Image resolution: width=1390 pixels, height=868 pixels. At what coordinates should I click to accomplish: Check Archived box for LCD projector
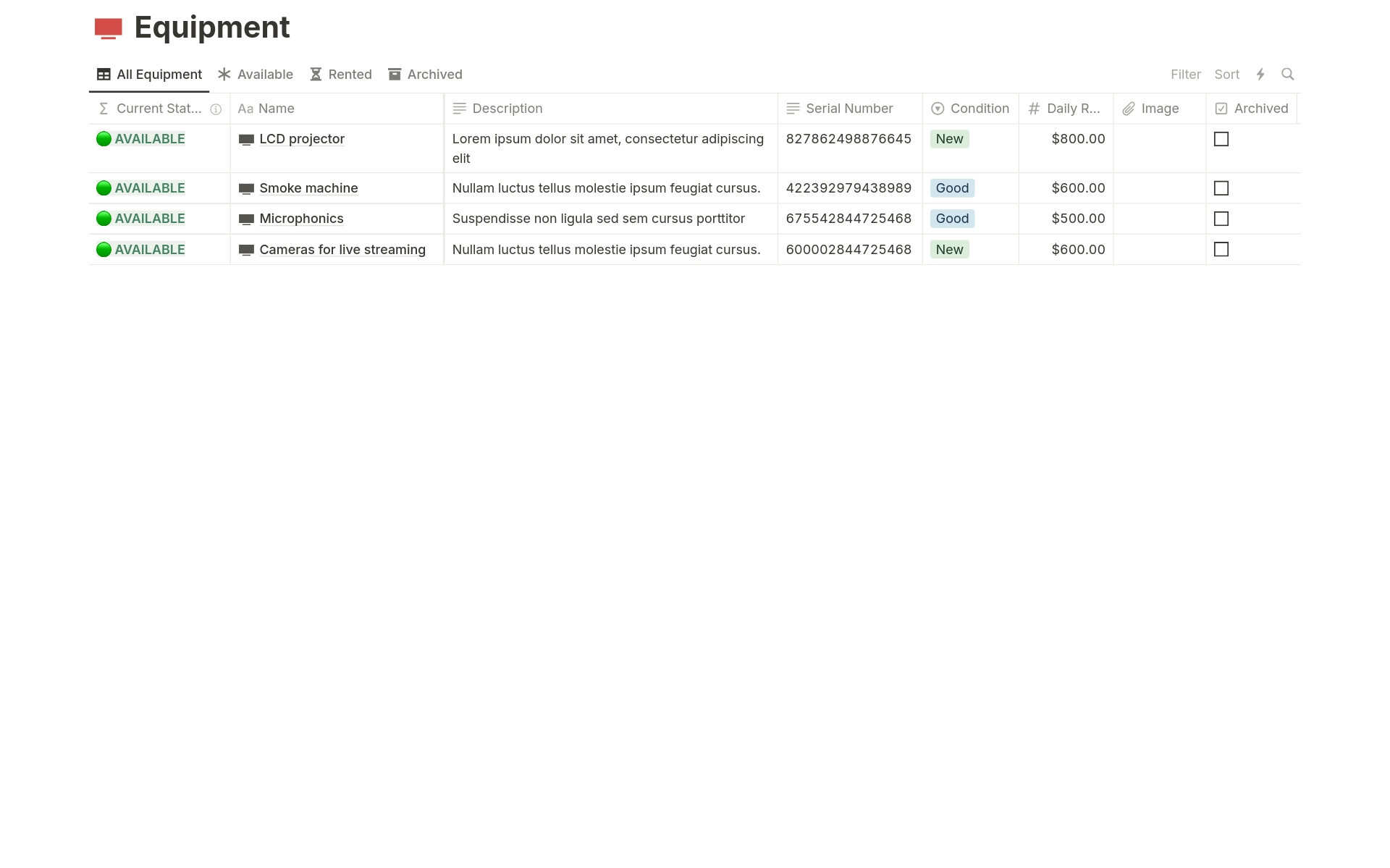tap(1221, 139)
